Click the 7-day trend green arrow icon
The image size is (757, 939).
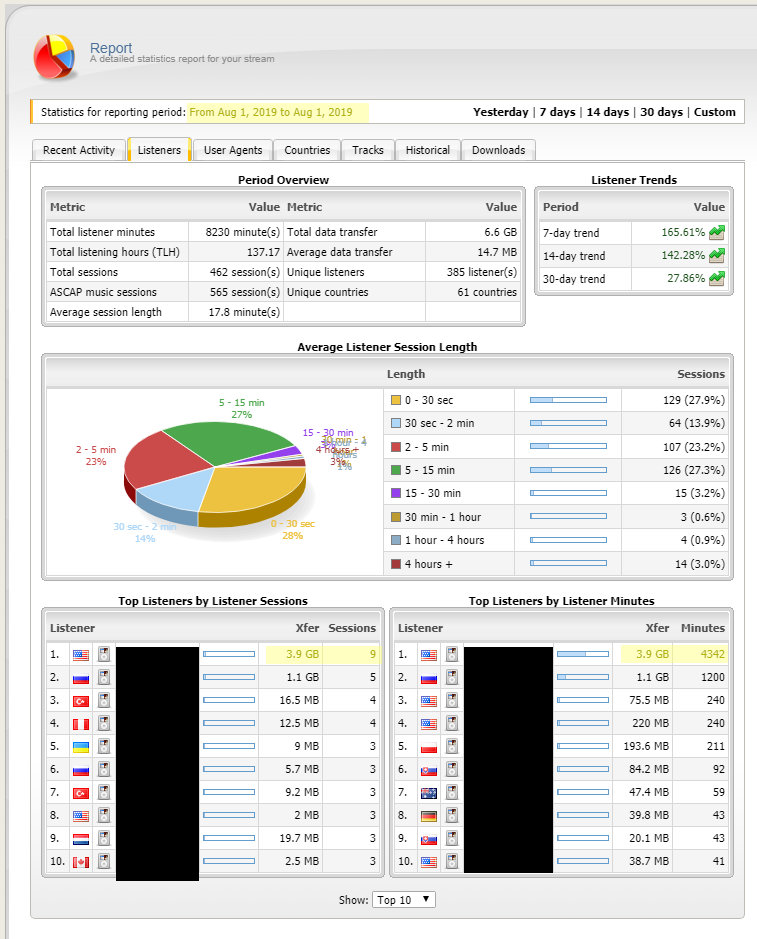tap(716, 232)
